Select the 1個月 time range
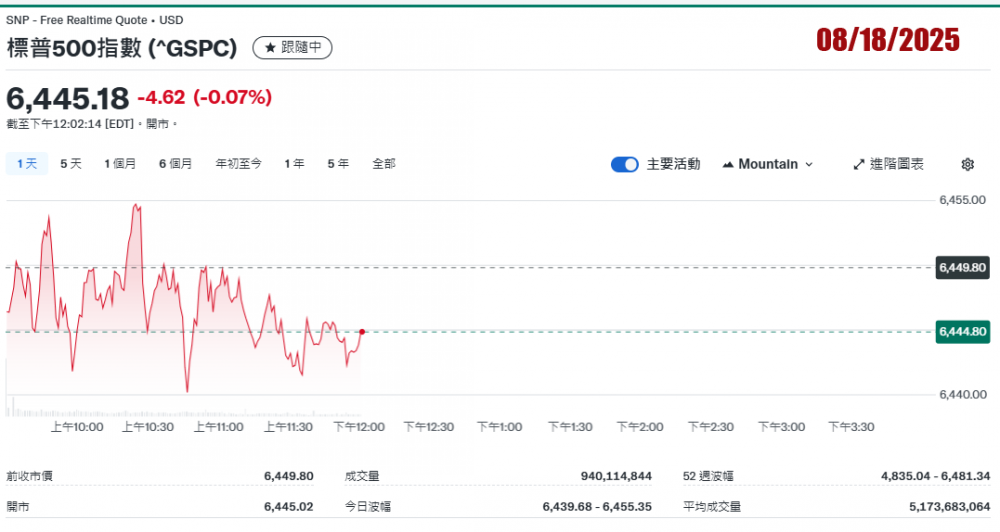Viewport: 1000px width, 532px height. 120,164
